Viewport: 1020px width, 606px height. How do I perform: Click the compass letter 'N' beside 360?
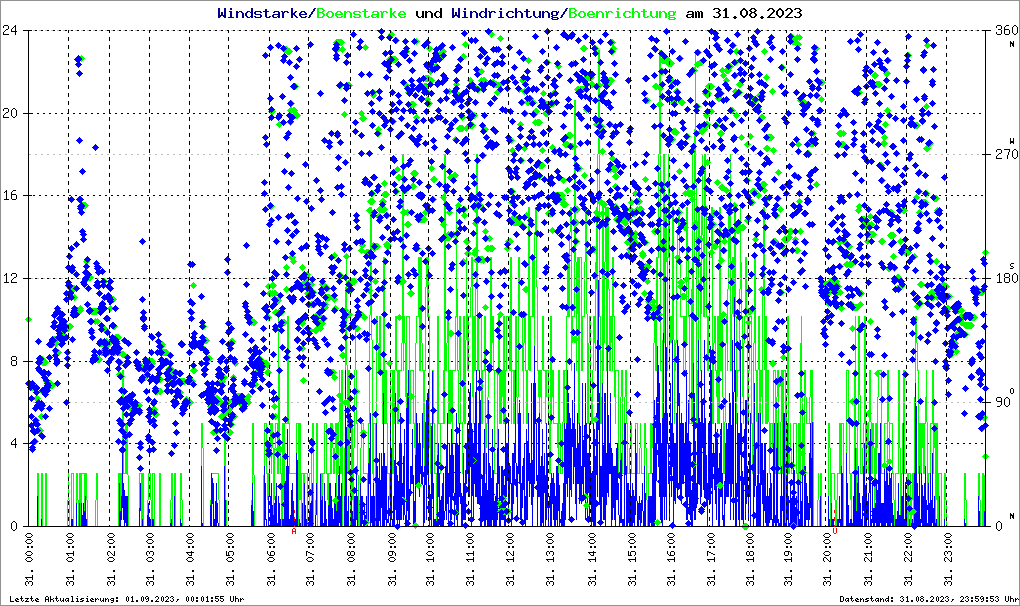click(x=1012, y=44)
